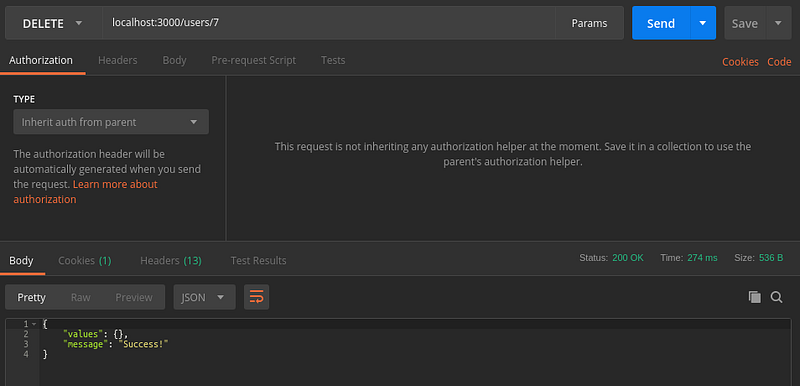Expand the Save button dropdown arrow
The image size is (800, 386).
[778, 23]
